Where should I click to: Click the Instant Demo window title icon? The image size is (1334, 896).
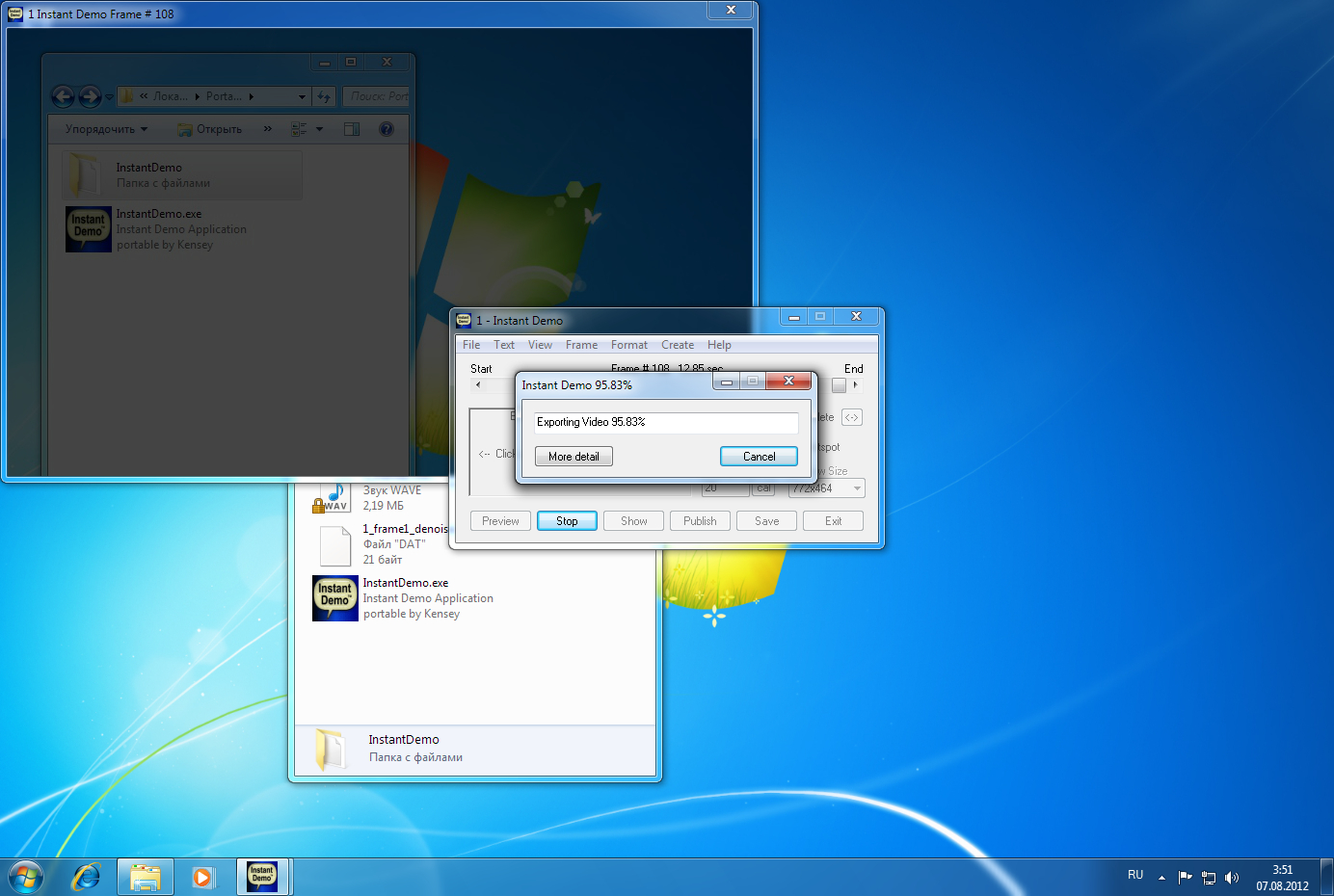[x=464, y=320]
